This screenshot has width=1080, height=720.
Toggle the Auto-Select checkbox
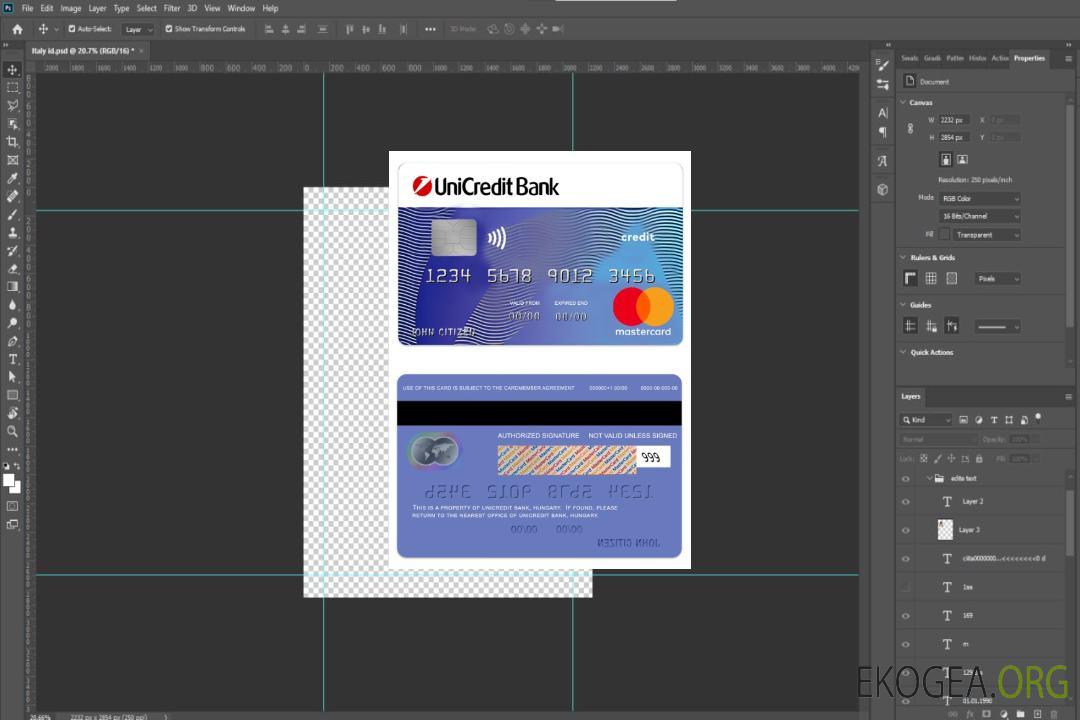[72, 29]
